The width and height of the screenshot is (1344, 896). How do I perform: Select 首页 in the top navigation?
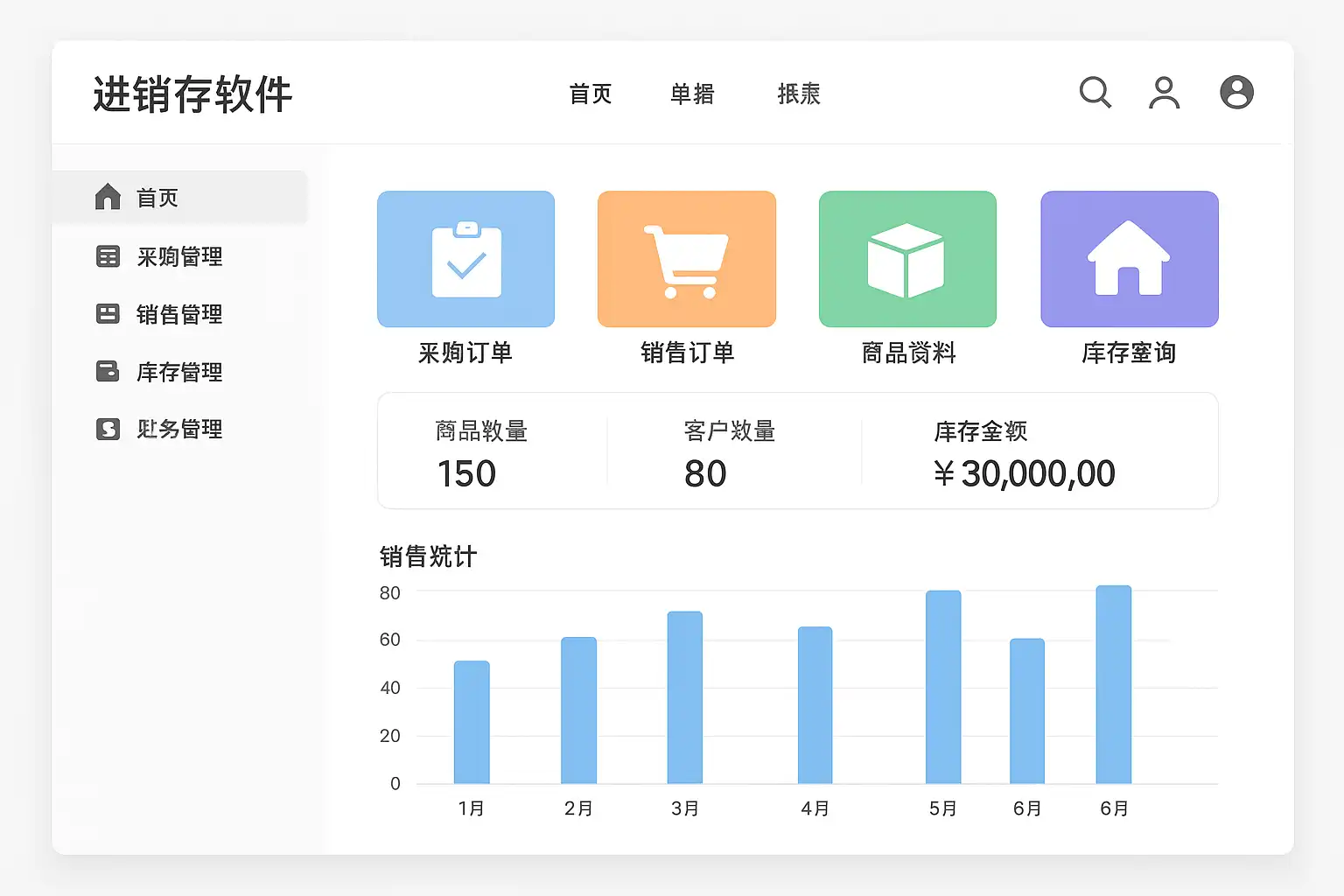pyautogui.click(x=591, y=94)
